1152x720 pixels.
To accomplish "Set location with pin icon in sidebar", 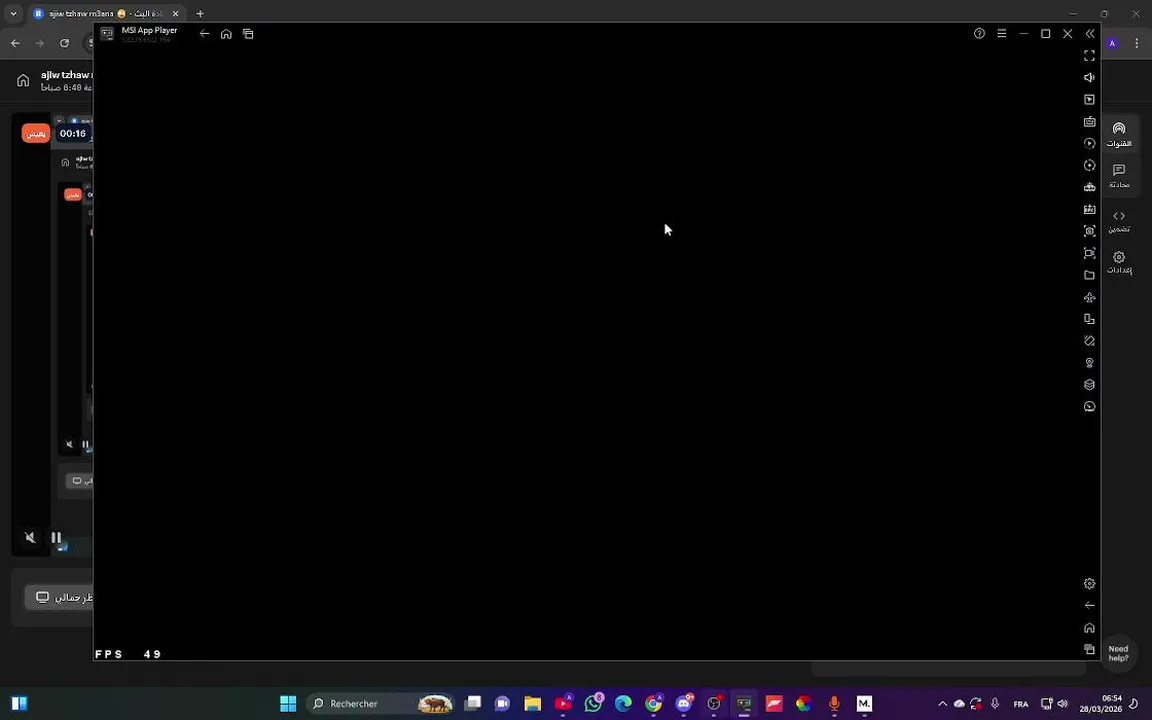I will pos(1090,363).
